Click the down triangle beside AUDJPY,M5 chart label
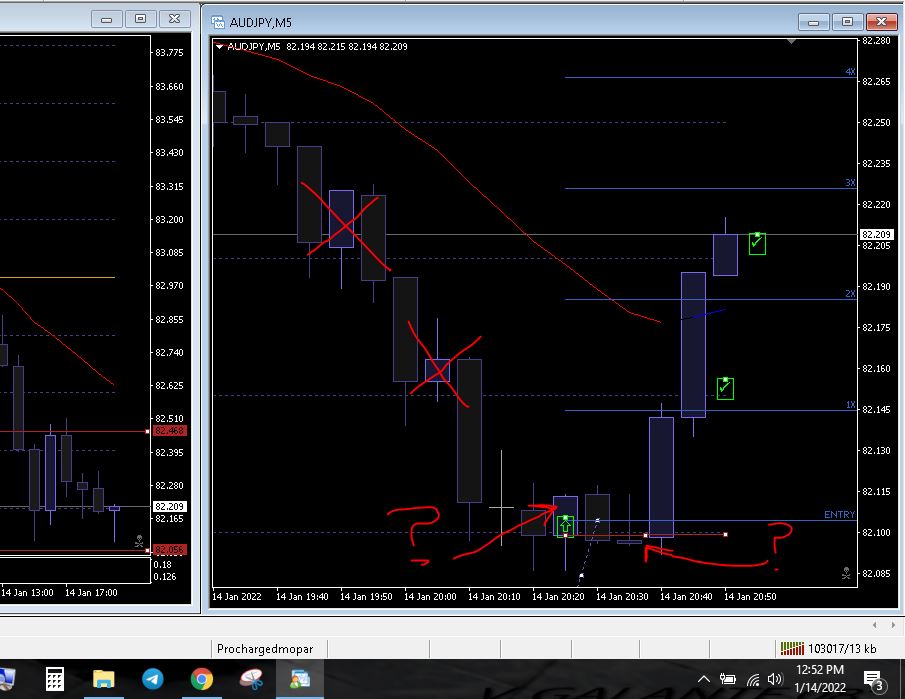Image resolution: width=905 pixels, height=699 pixels. pyautogui.click(x=219, y=47)
